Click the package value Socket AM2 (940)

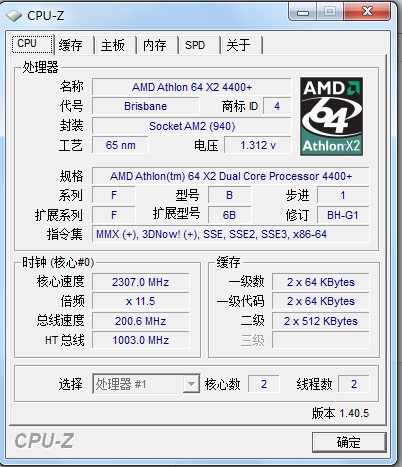[x=192, y=126]
